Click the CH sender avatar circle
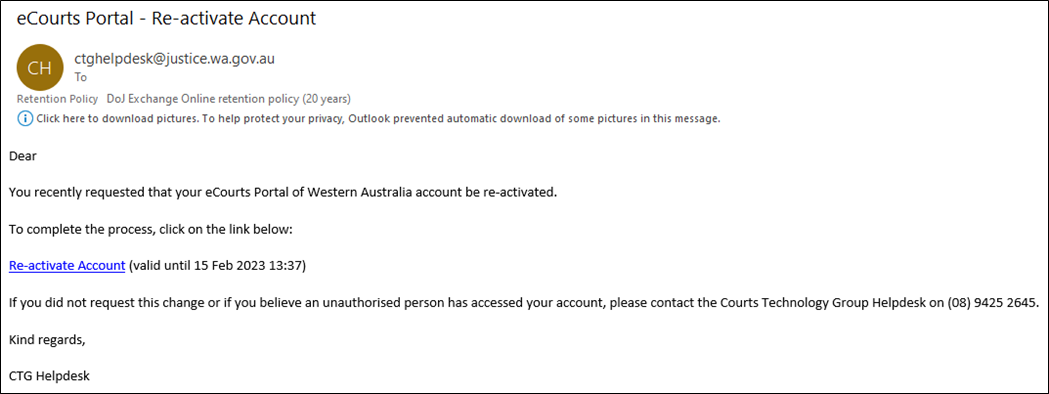Image resolution: width=1049 pixels, height=394 pixels. click(39, 69)
